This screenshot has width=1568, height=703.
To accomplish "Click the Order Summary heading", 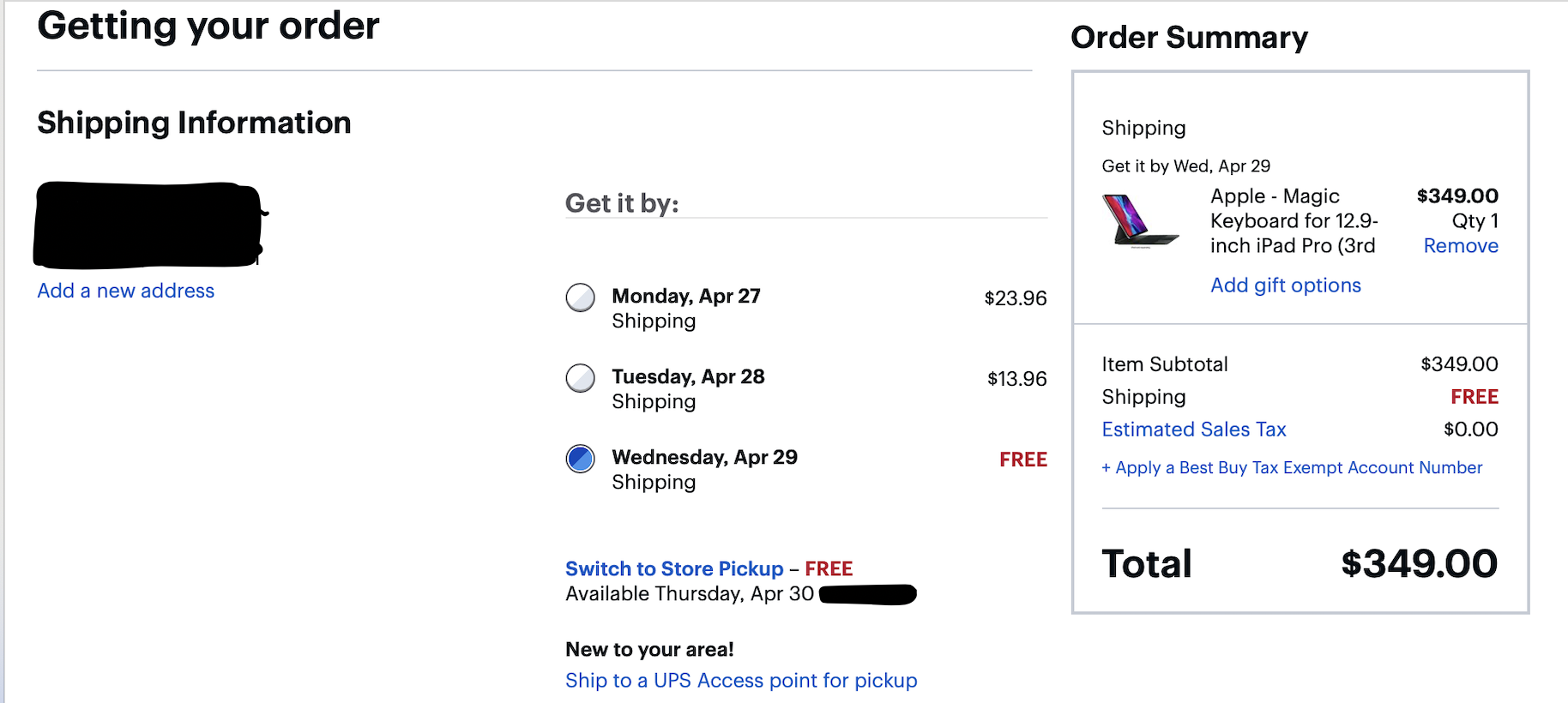I will point(1189,38).
